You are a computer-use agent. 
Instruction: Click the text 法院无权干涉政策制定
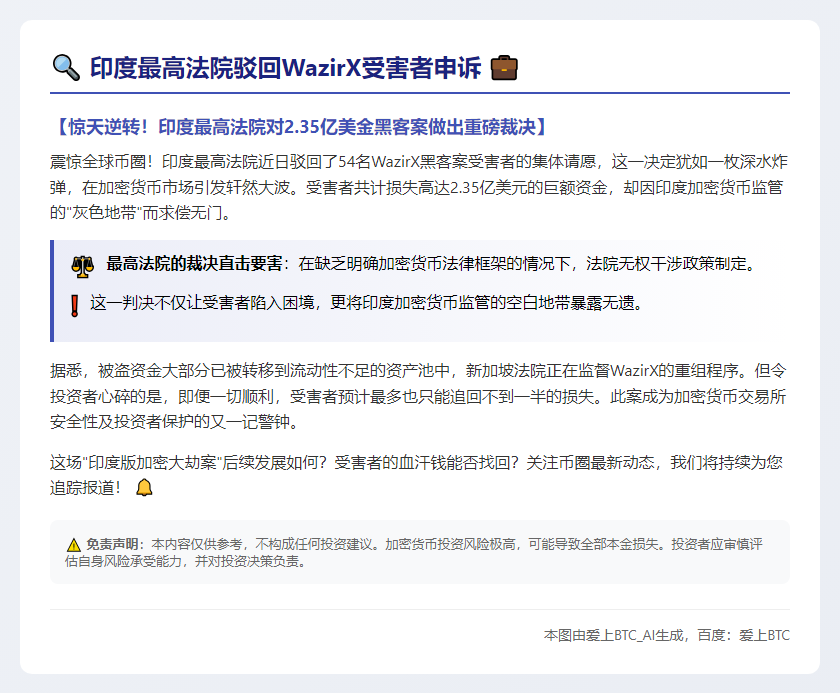point(666,263)
